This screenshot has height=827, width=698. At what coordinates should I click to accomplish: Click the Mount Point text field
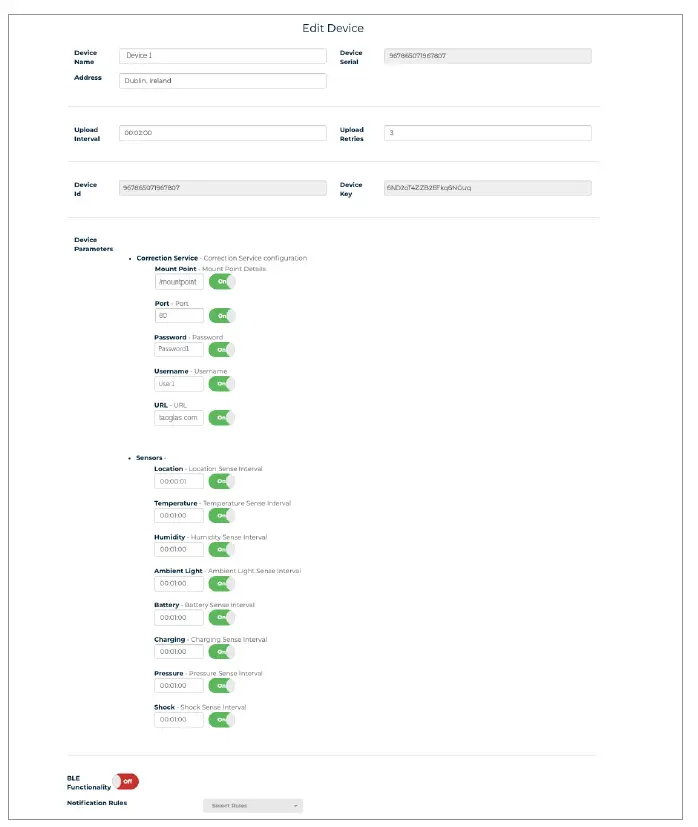pyautogui.click(x=179, y=282)
